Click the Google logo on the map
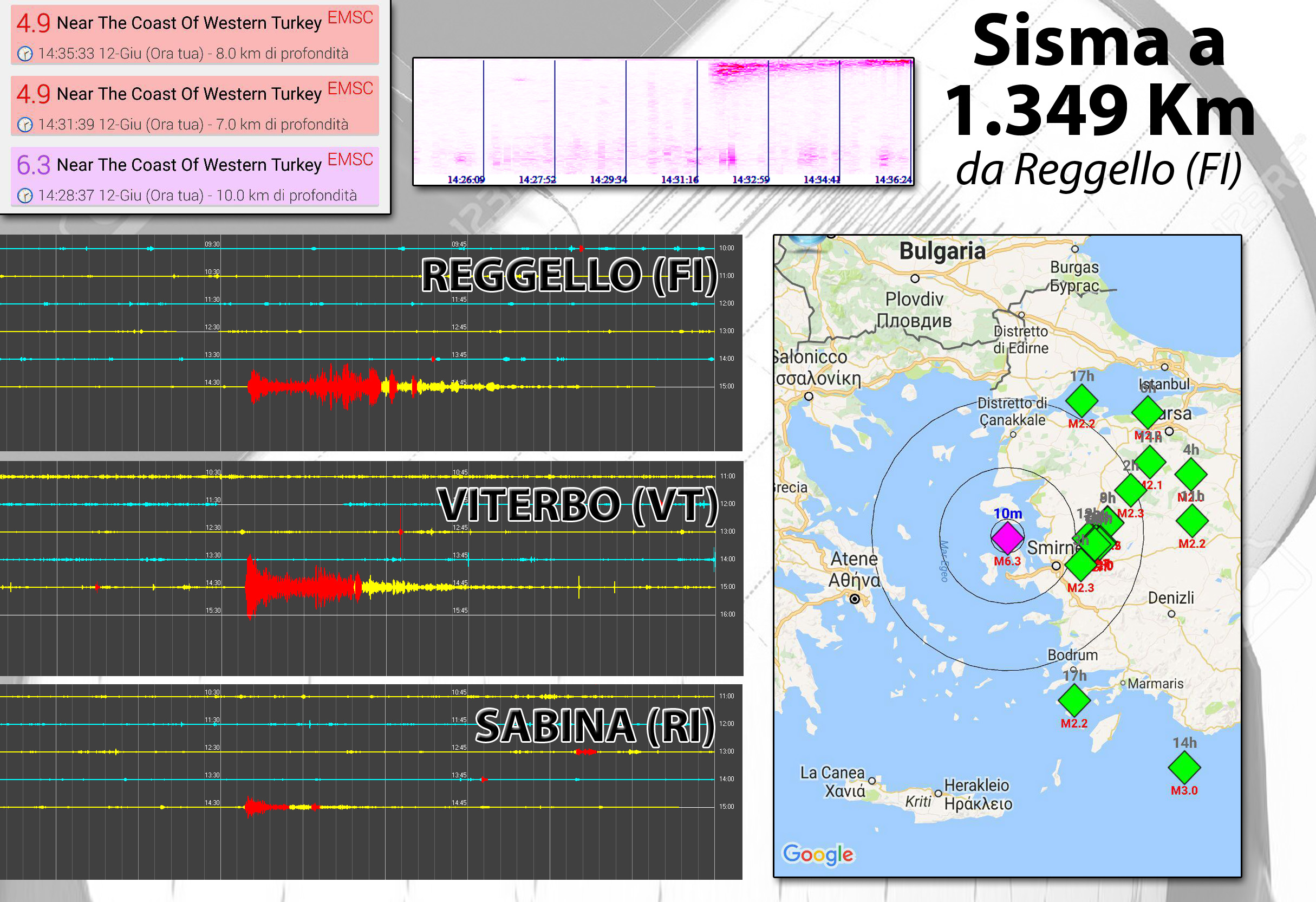Image resolution: width=1316 pixels, height=902 pixels. pos(818,854)
